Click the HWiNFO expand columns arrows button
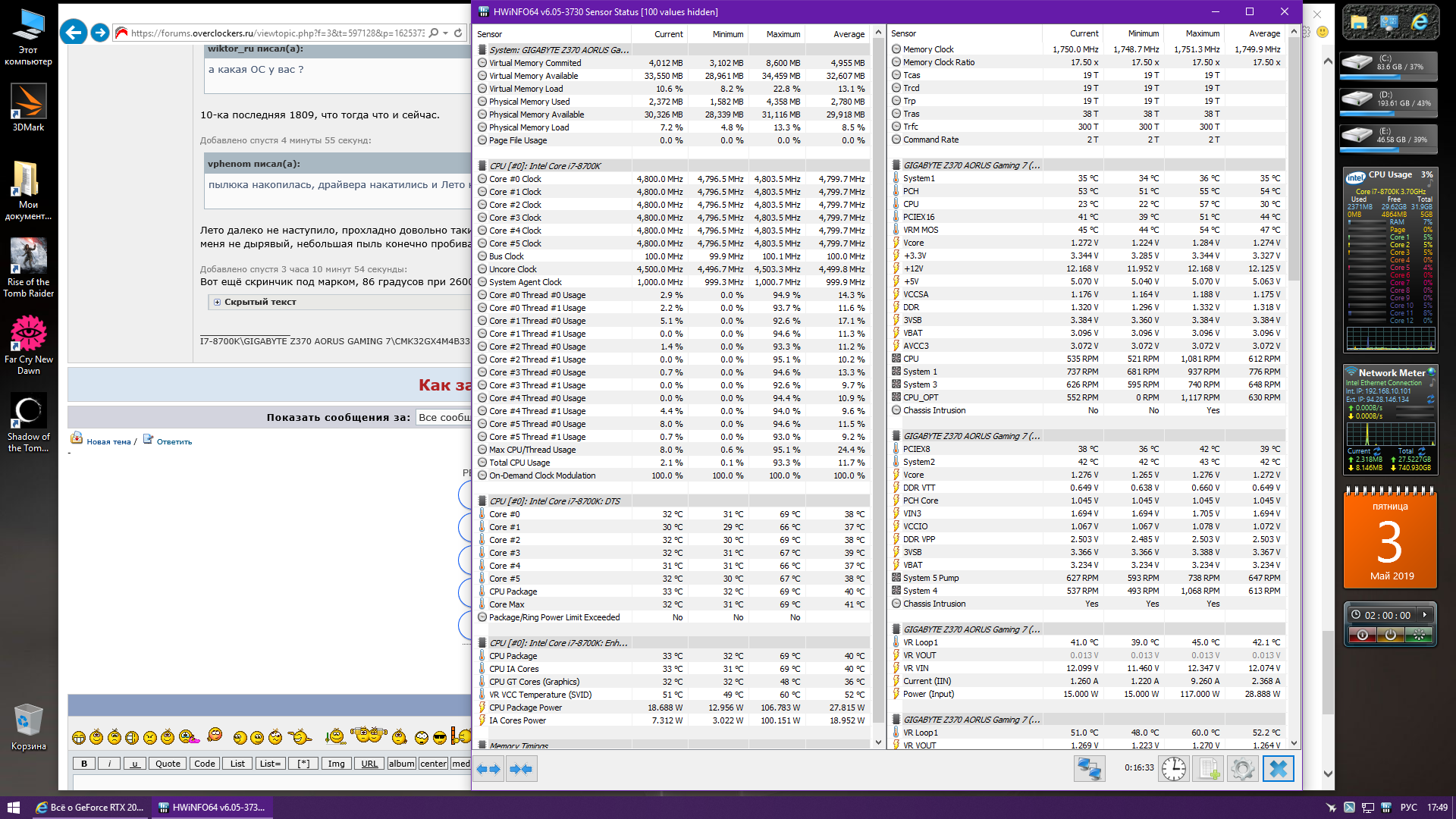Screen dimensions: 1456x819 pos(488,769)
